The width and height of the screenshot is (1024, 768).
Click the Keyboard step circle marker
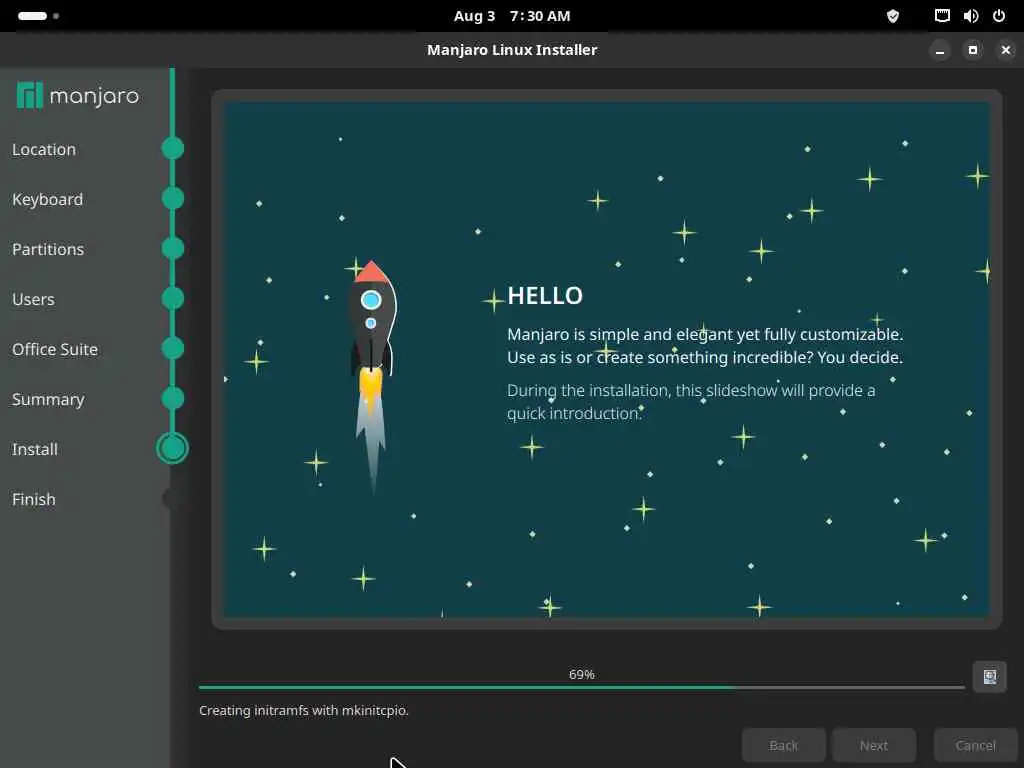173,198
